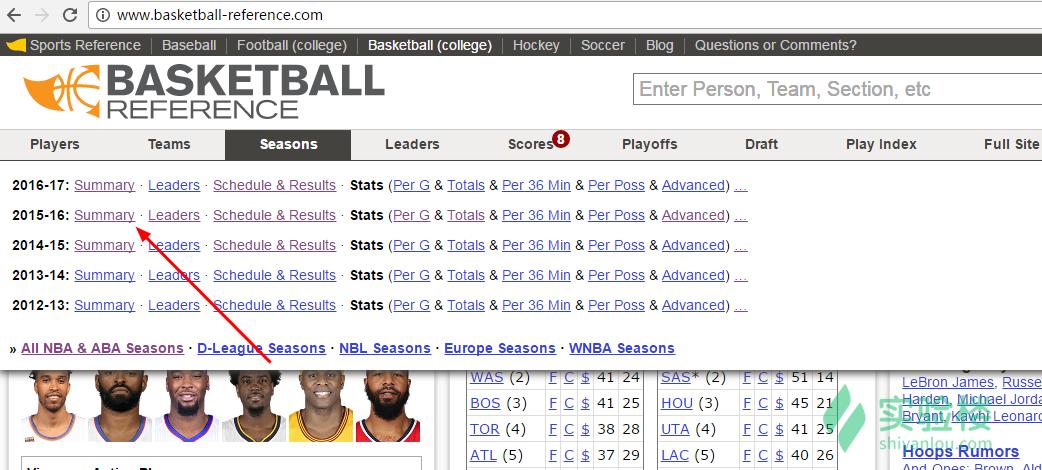The height and width of the screenshot is (470, 1042).
Task: Click the browser back arrow
Action: pyautogui.click(x=15, y=15)
